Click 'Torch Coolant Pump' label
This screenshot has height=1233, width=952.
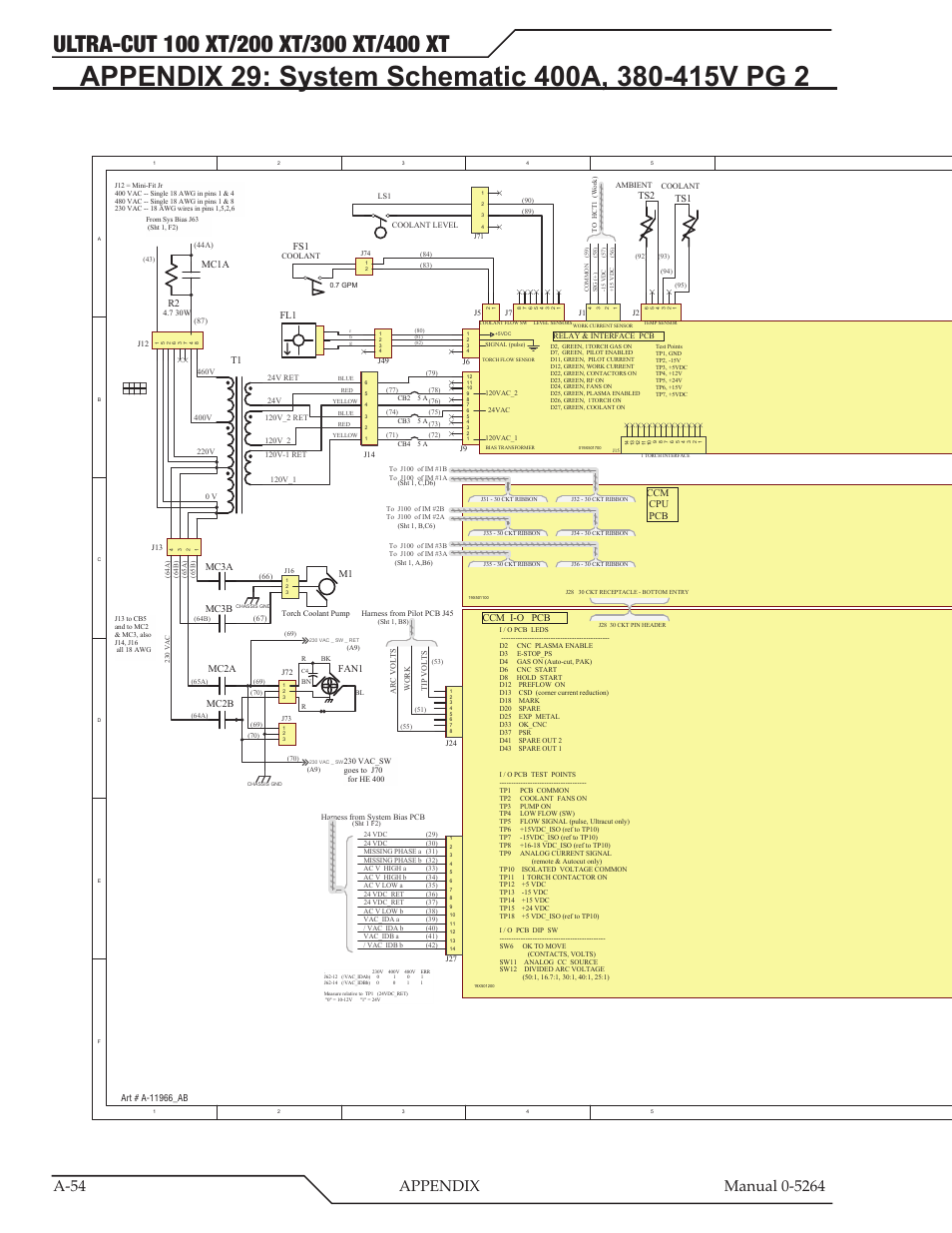[x=315, y=613]
